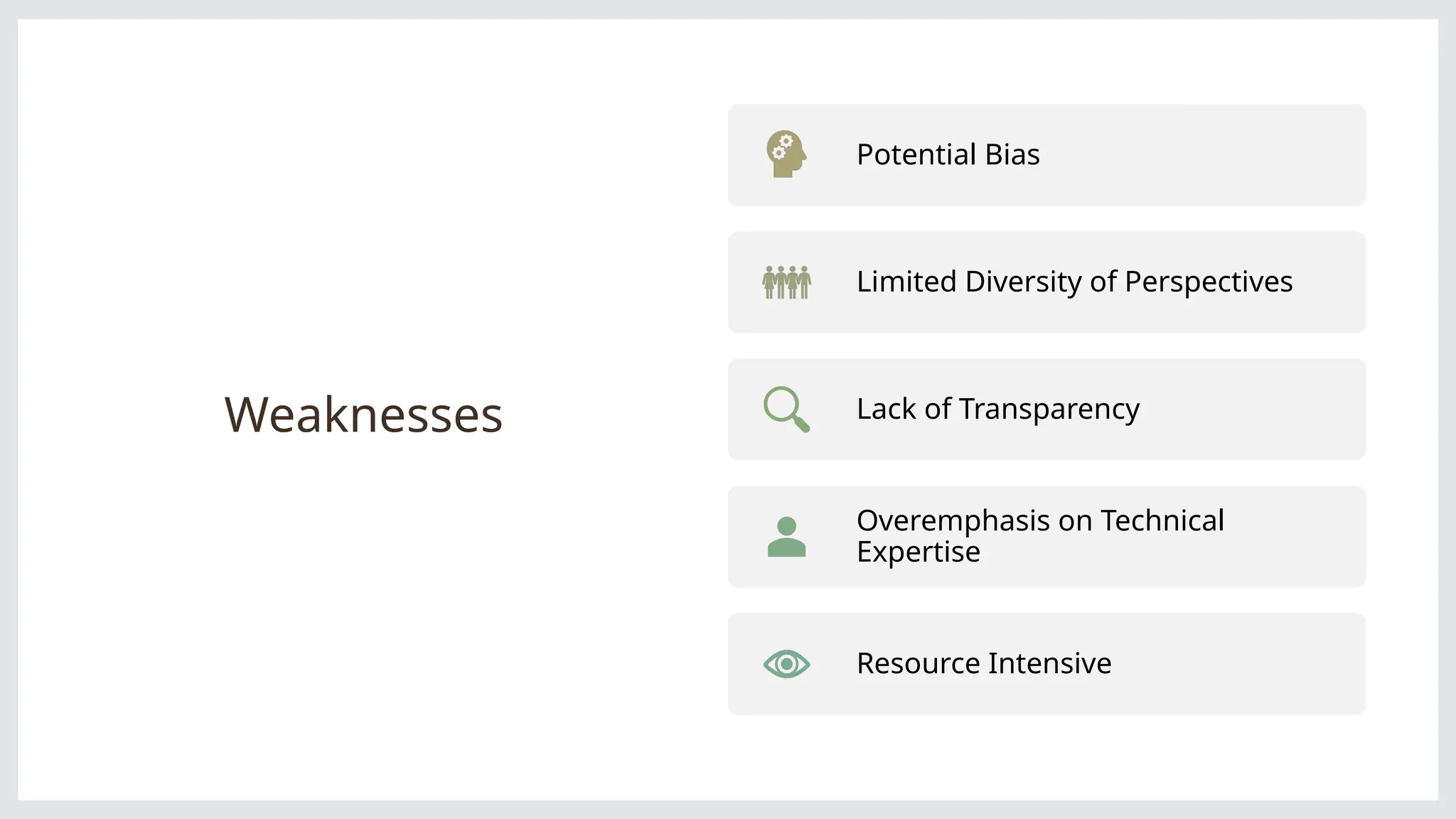Click the single person silhouette icon

click(x=786, y=537)
